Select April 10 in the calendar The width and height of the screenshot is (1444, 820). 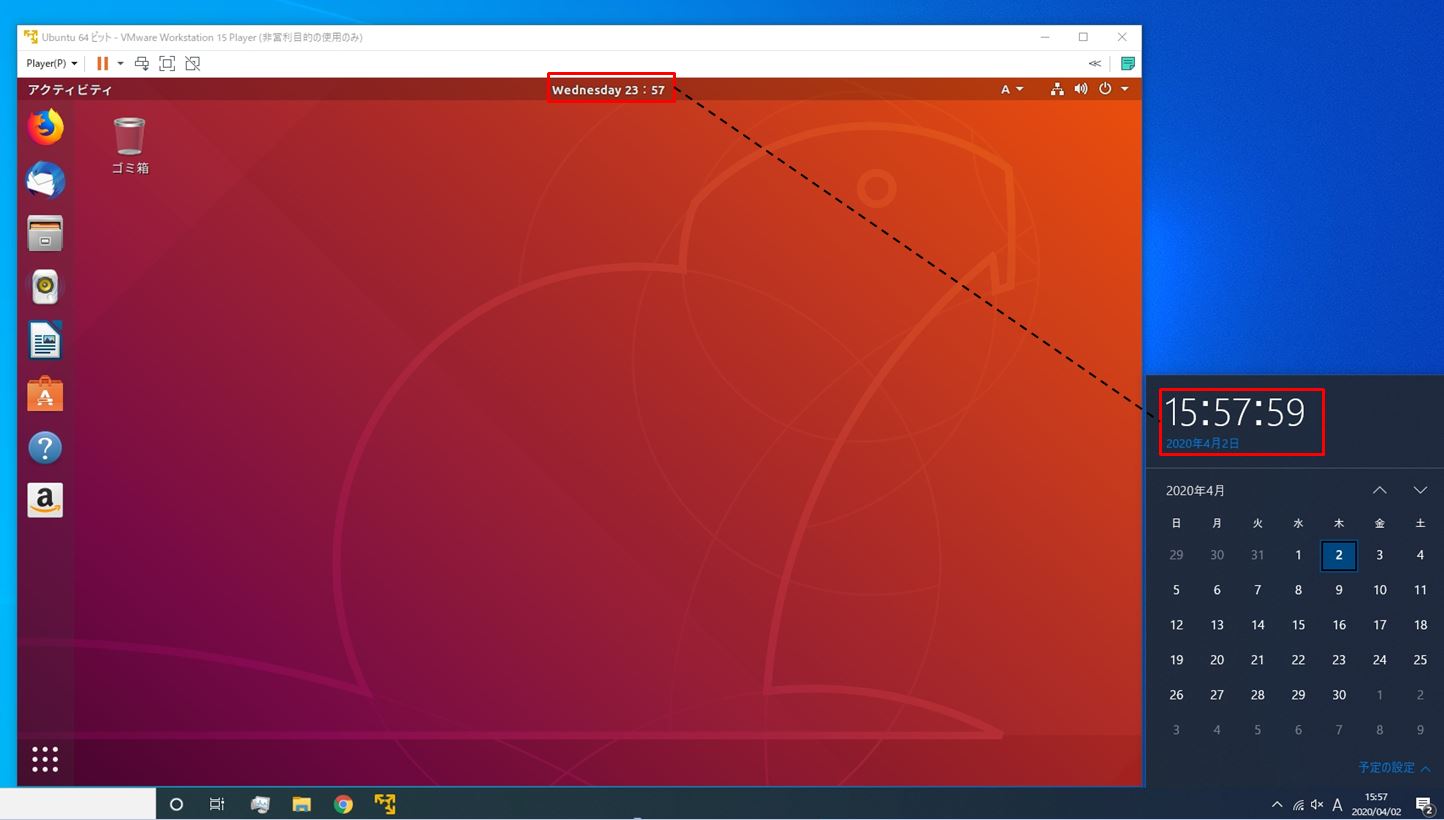coord(1380,590)
